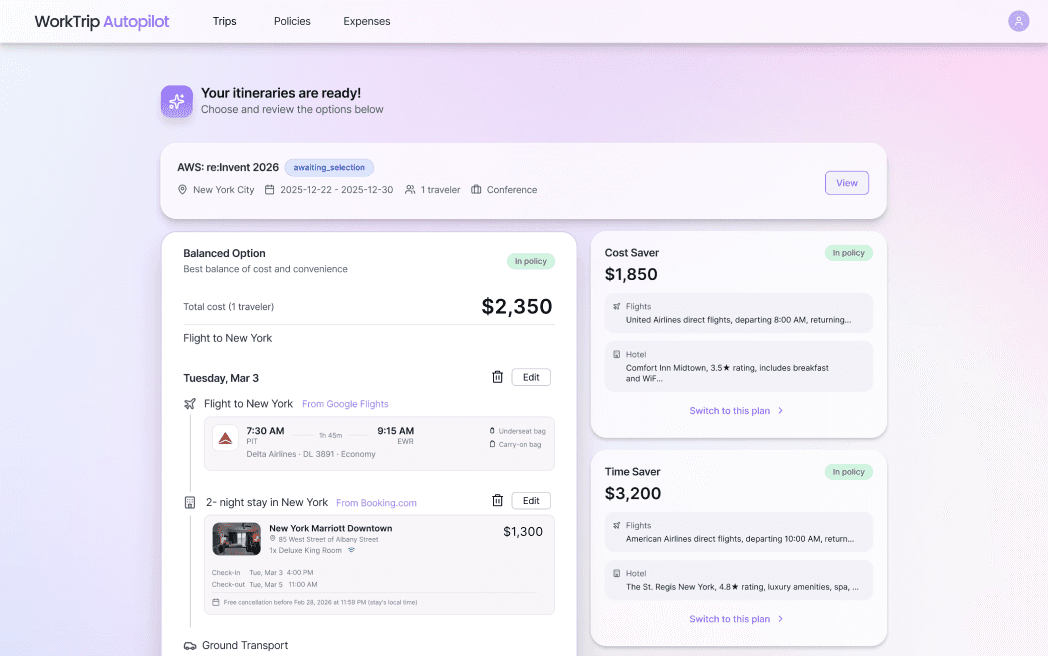Click the location pin icon beside New York City

click(182, 190)
